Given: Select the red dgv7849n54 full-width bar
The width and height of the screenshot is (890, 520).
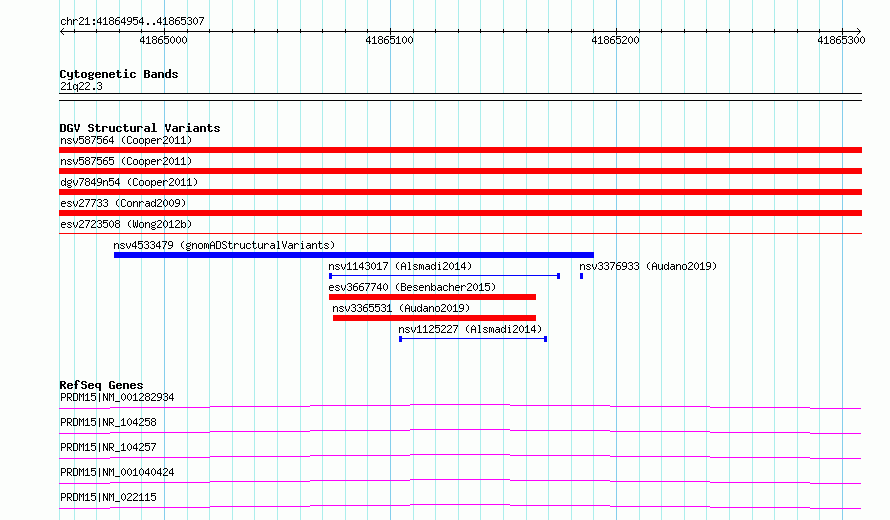Looking at the screenshot, I should coord(460,192).
